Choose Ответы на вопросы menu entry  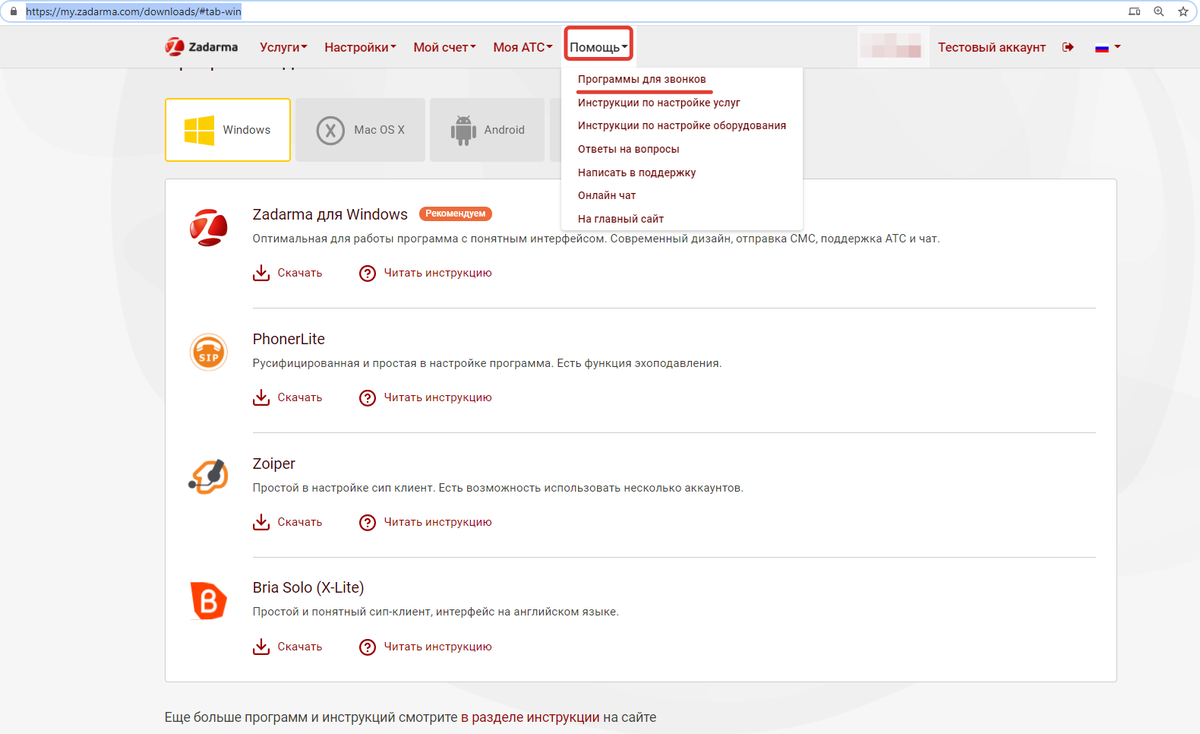(x=629, y=149)
